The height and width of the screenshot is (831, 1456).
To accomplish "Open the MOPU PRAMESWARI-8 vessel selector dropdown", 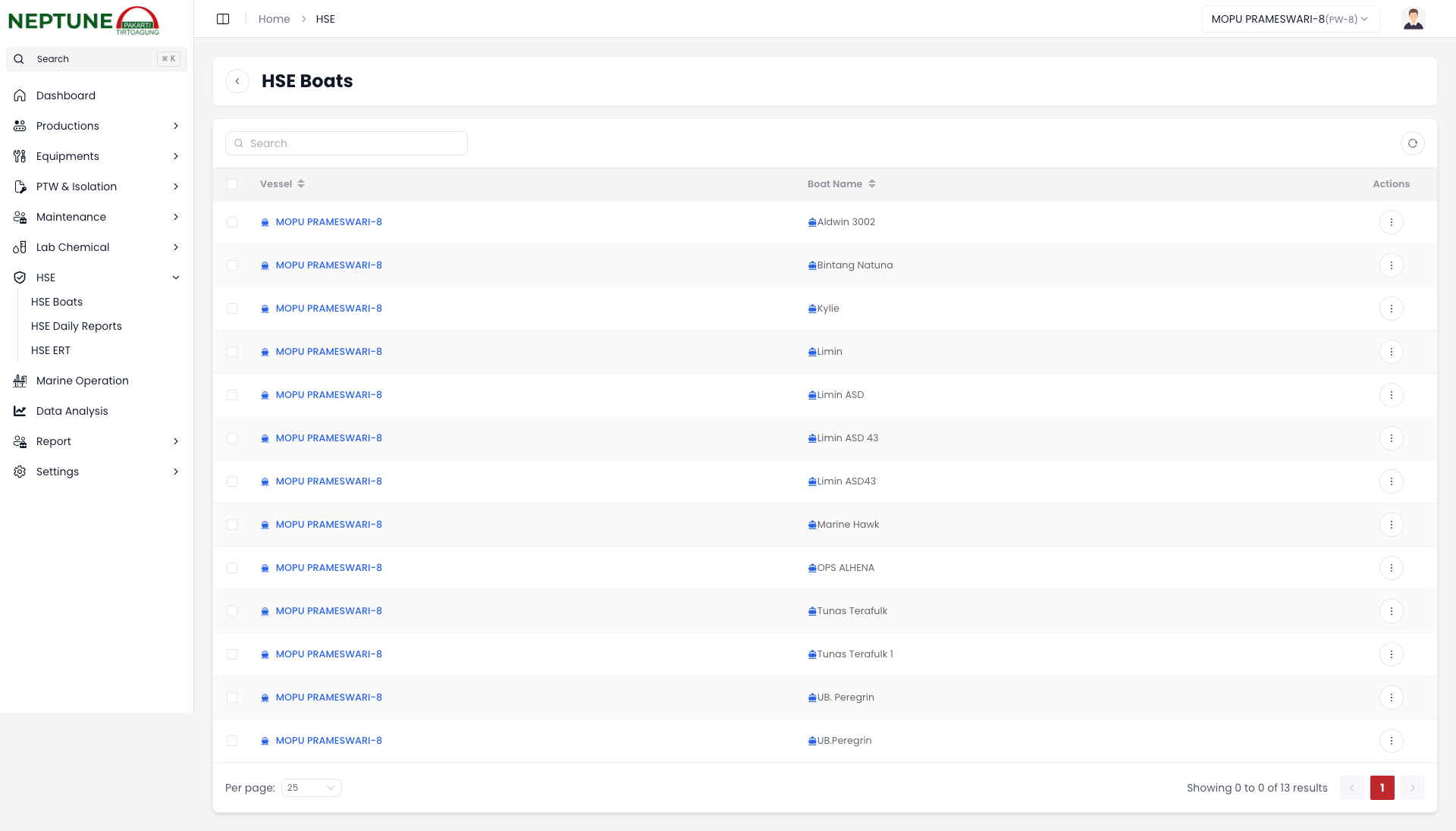I will point(1289,19).
